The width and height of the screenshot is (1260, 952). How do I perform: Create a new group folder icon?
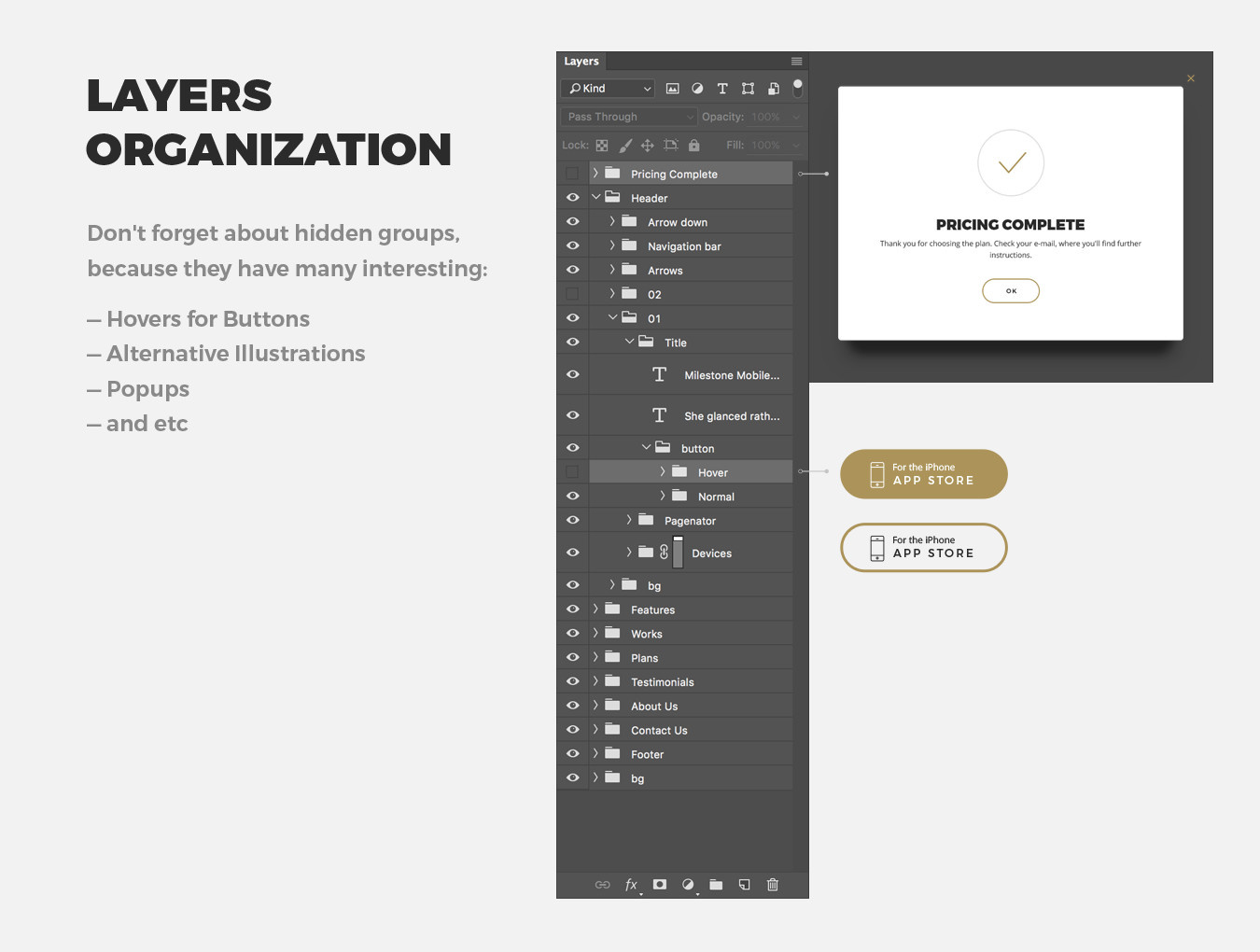pos(716,885)
